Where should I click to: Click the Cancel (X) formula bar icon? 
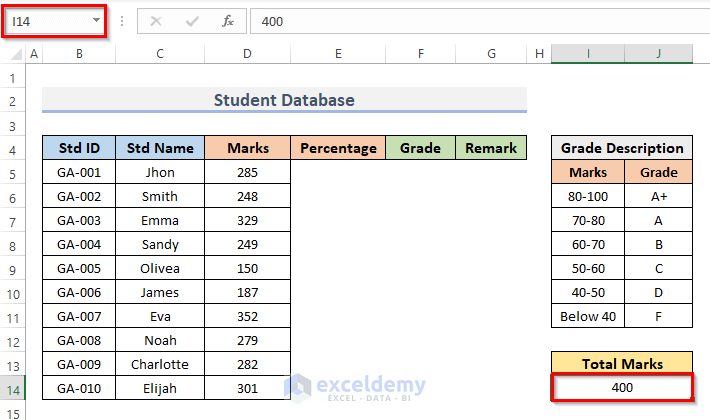tap(156, 21)
